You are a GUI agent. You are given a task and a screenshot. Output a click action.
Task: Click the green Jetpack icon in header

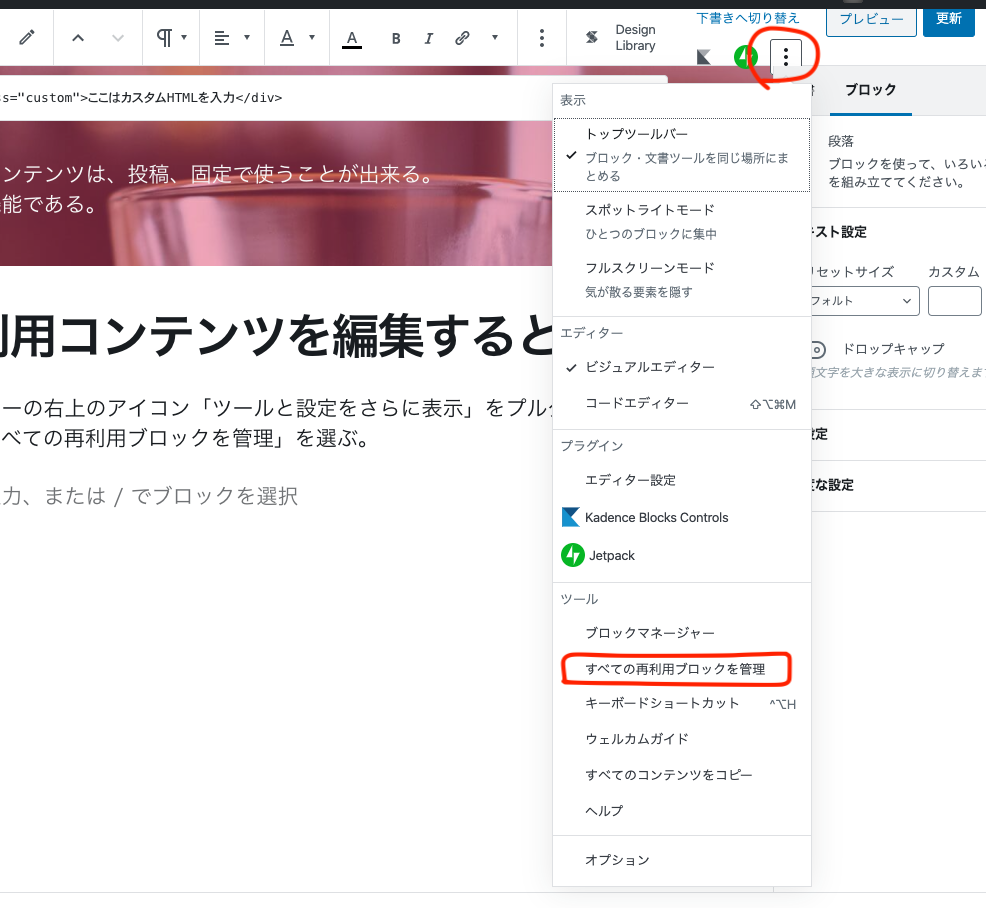coord(745,57)
